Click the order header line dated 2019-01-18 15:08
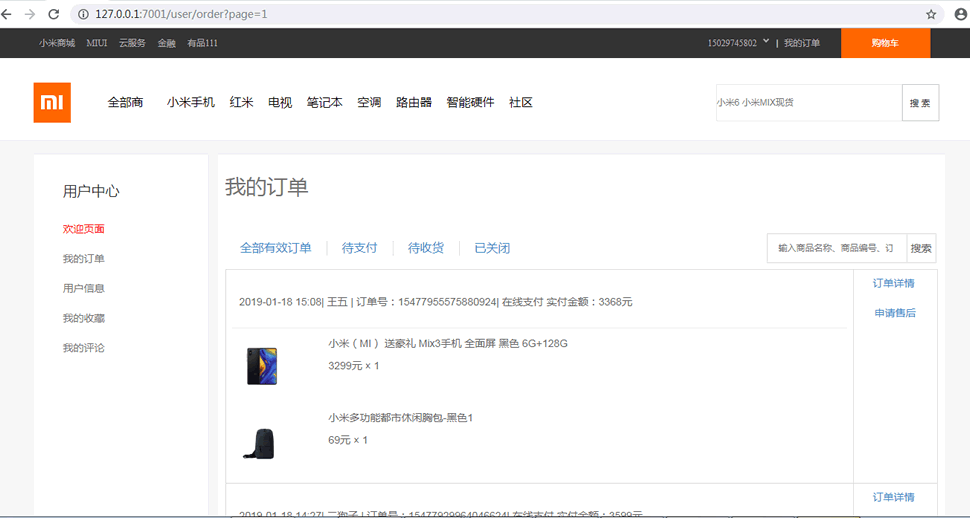Image resolution: width=970 pixels, height=518 pixels. [436, 302]
